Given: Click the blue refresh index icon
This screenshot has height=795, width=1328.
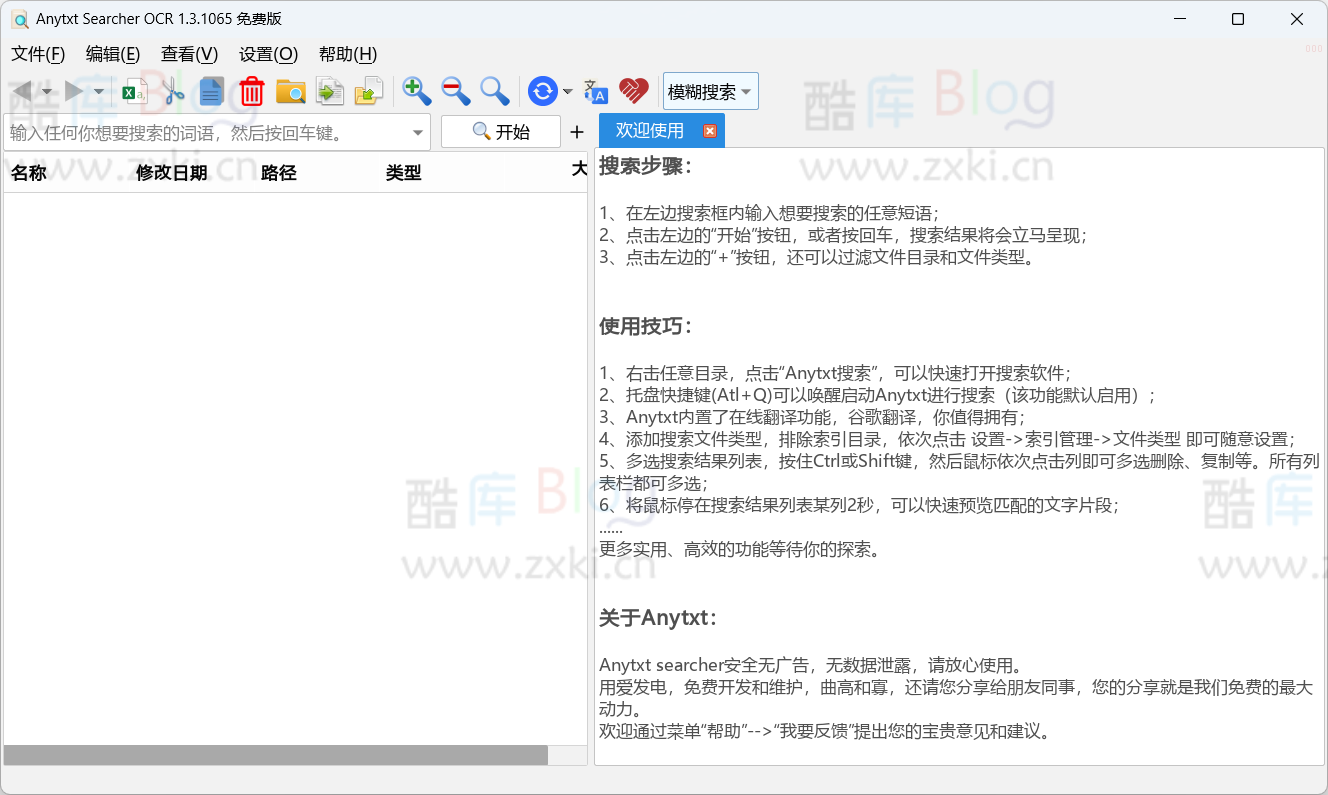Looking at the screenshot, I should coord(540,91).
